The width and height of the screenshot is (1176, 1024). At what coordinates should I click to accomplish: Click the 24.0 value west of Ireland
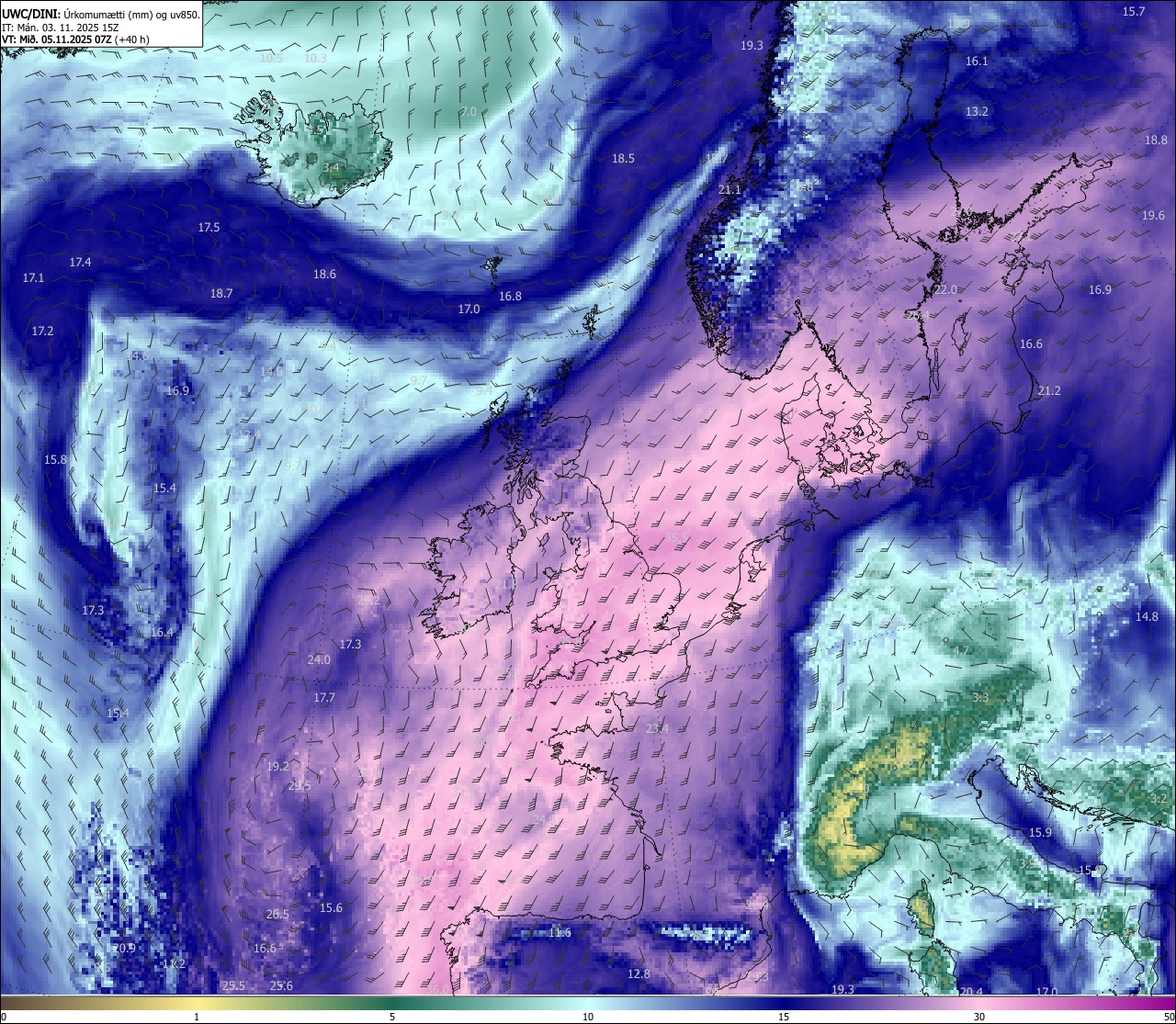point(319,660)
